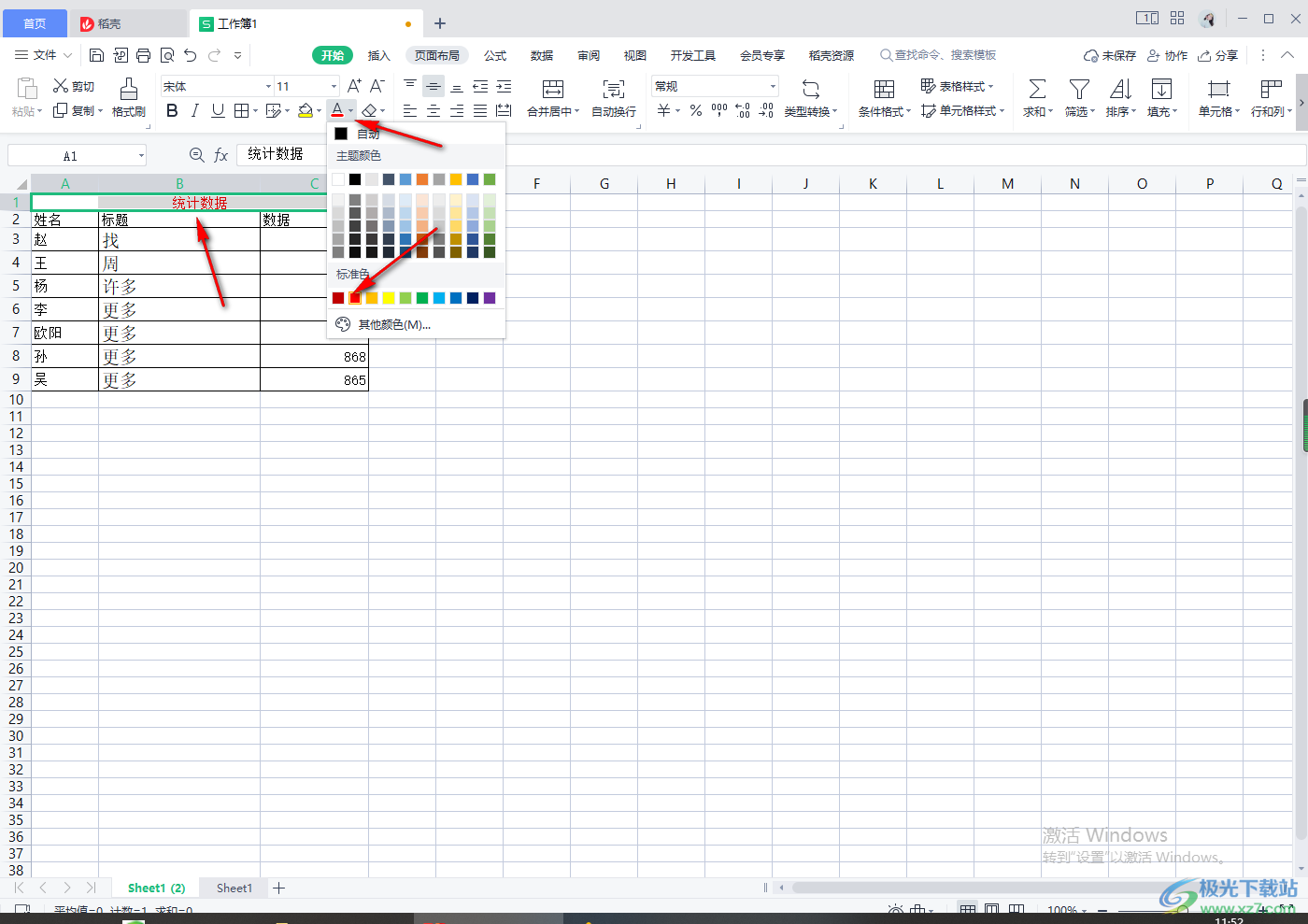The image size is (1308, 924).
Task: Toggle left horizontal alignment
Action: [410, 111]
